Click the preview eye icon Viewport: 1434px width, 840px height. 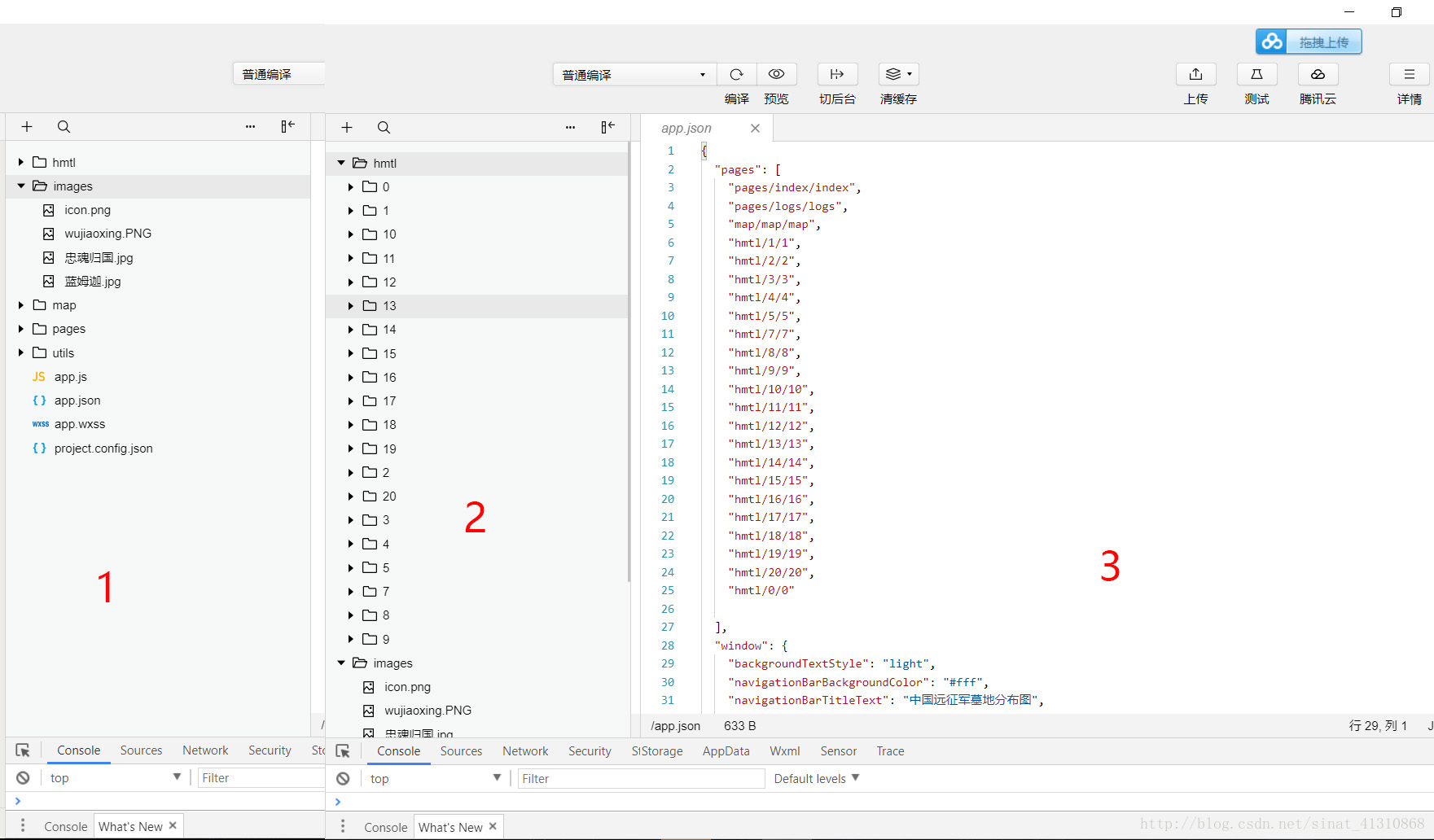776,74
